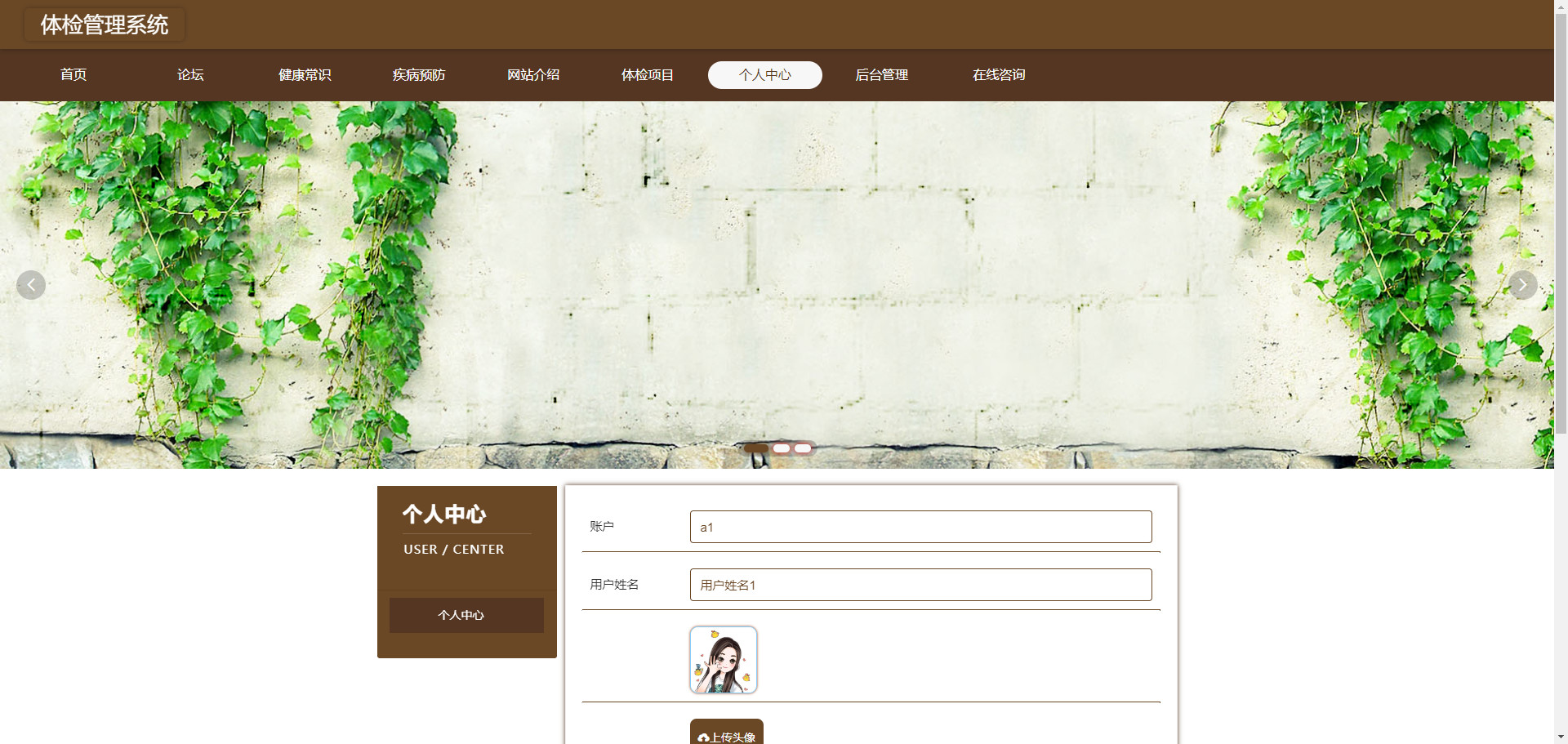
Task: Select the third carousel indicator dot
Action: tap(803, 448)
